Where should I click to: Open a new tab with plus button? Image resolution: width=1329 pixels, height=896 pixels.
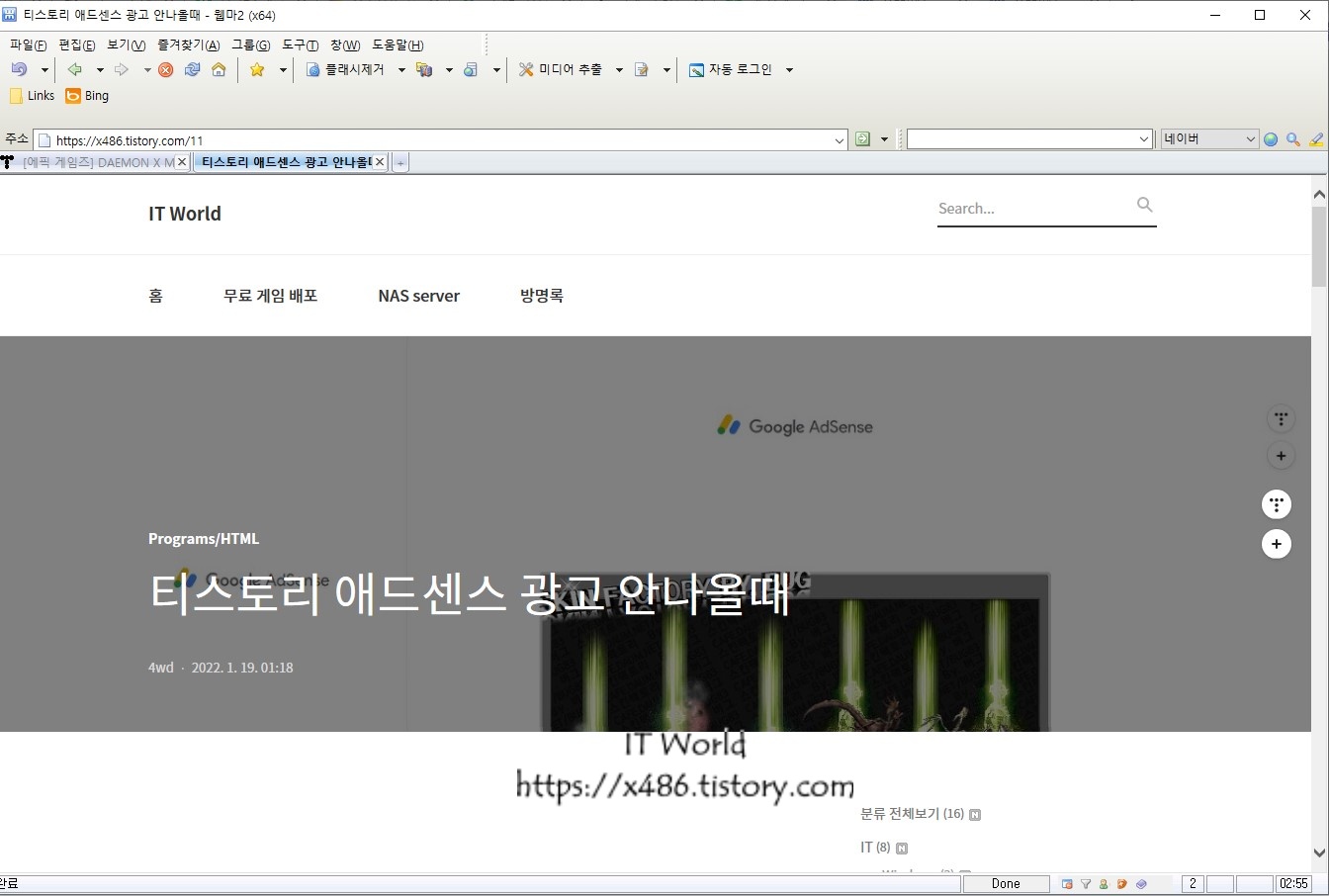400,162
